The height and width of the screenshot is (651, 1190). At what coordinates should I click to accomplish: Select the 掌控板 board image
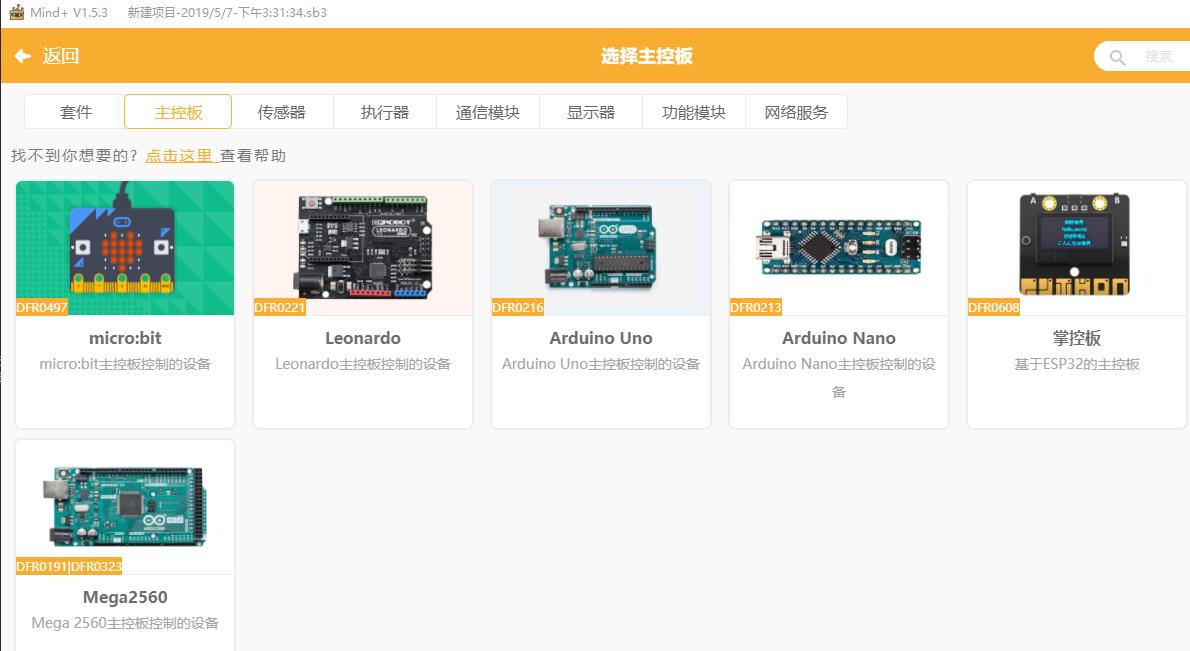tap(1076, 247)
